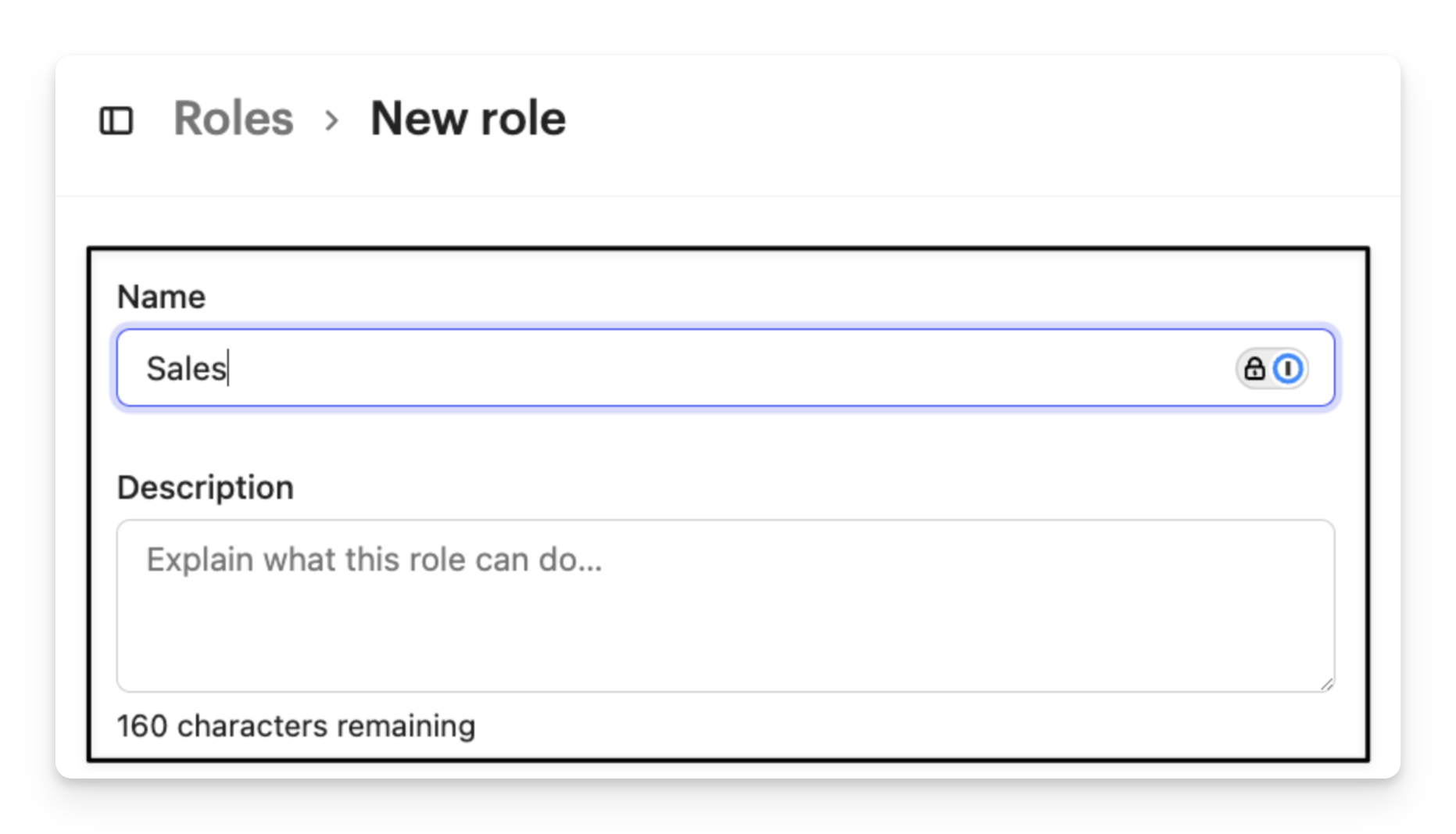Click the letter 'R' in Roles breadcrumb

189,119
